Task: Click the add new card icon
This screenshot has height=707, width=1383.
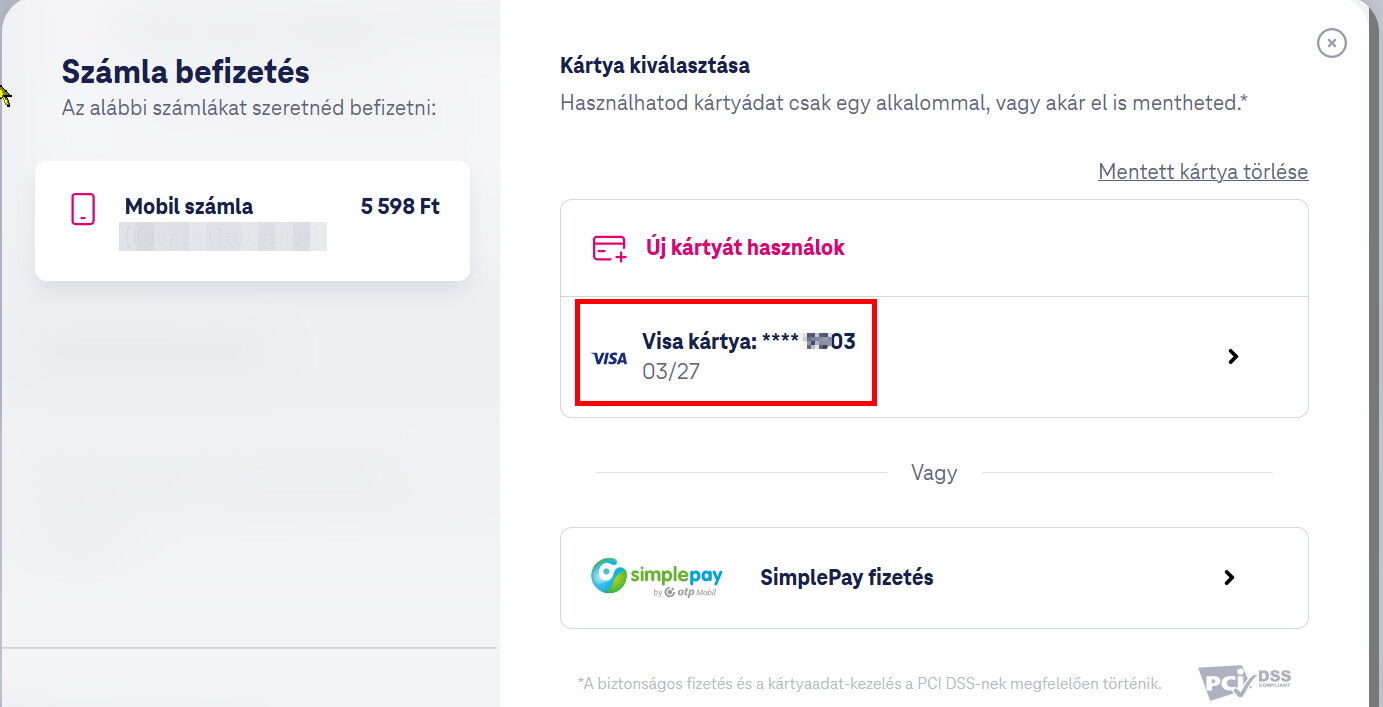Action: (x=609, y=248)
